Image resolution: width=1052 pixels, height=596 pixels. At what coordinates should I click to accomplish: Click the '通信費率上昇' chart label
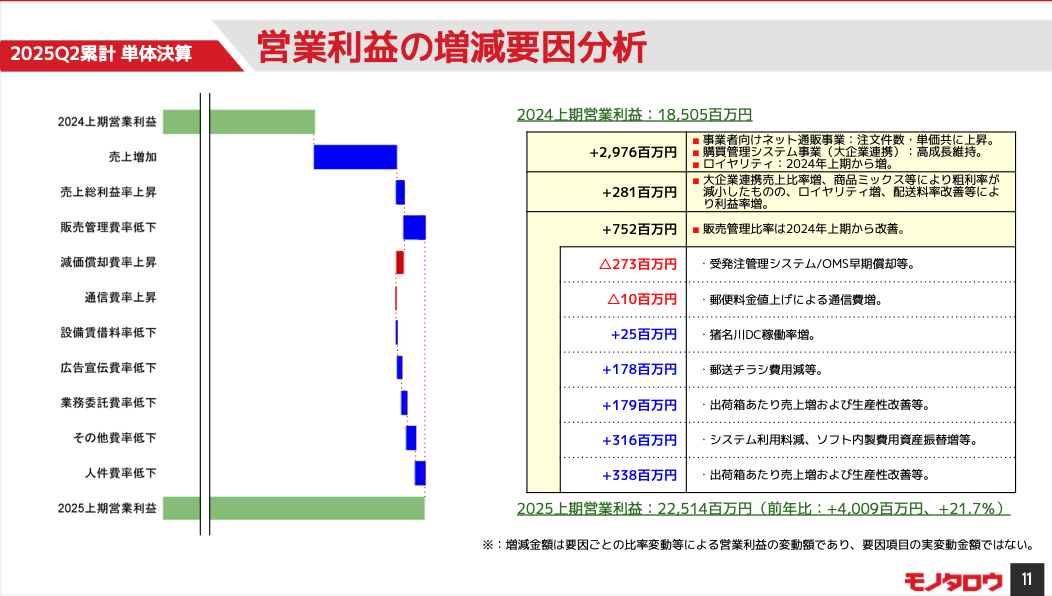point(121,297)
